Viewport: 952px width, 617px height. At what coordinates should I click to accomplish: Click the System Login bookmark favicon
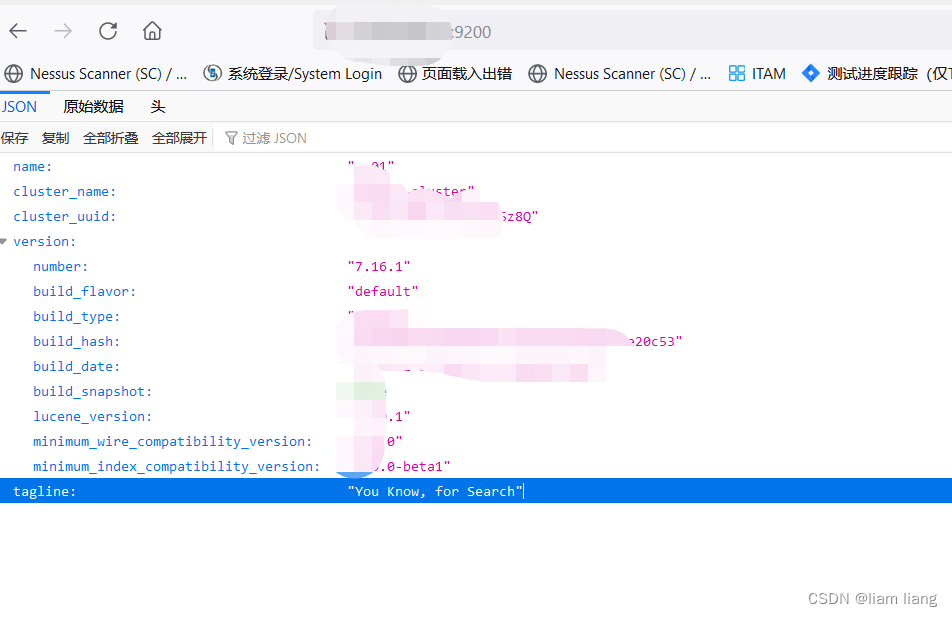[x=212, y=74]
